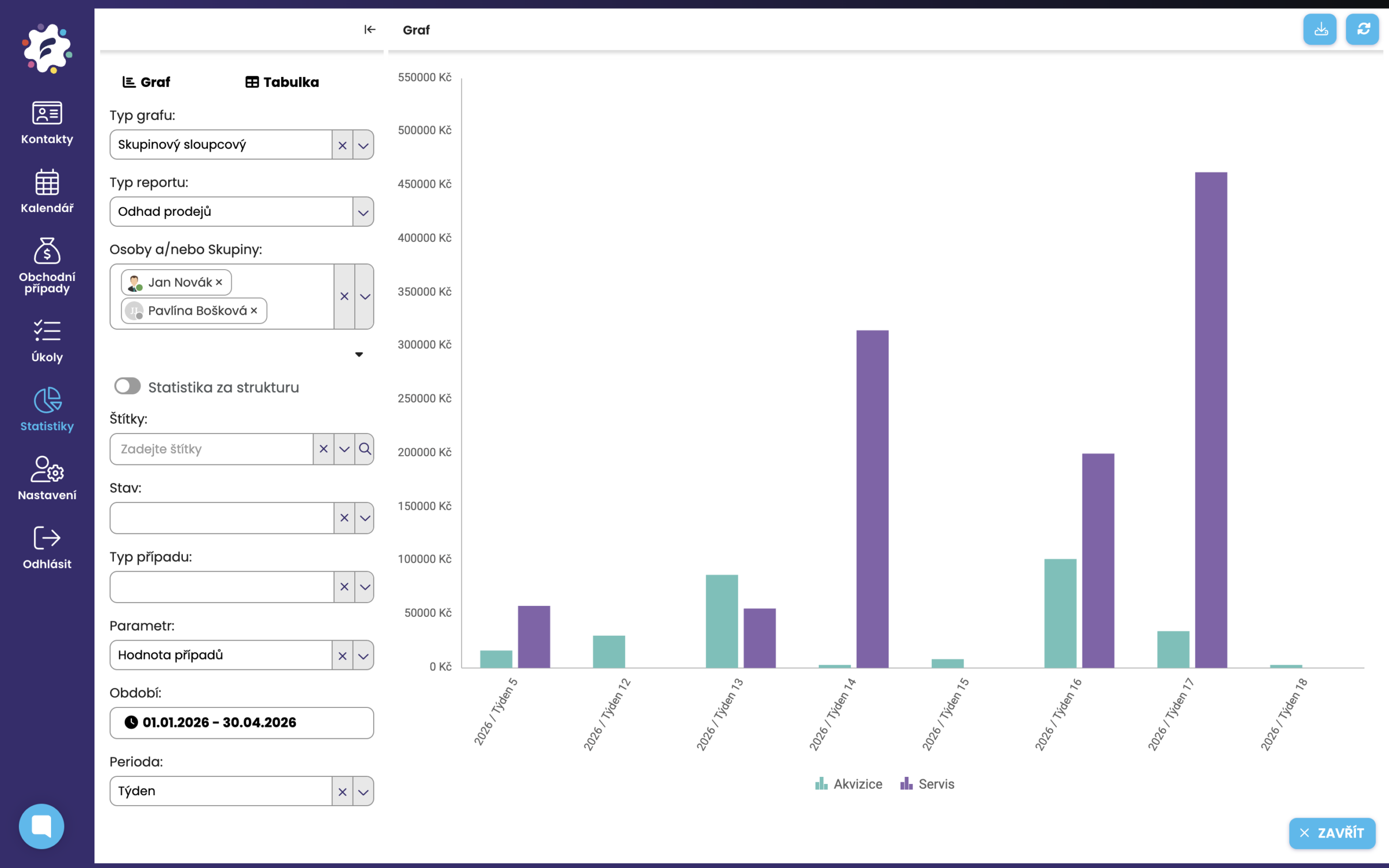Click the Odhlásit logout icon
The width and height of the screenshot is (1389, 868).
click(47, 539)
